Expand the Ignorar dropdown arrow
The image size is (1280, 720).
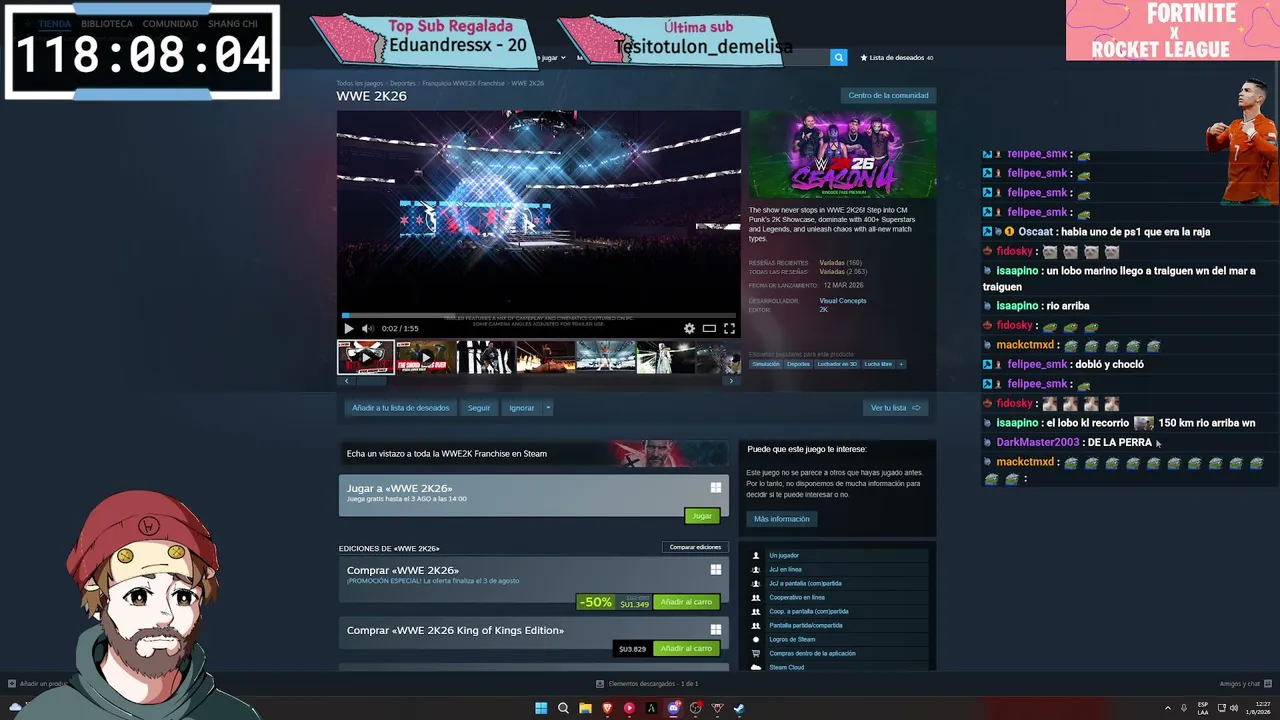coord(548,408)
